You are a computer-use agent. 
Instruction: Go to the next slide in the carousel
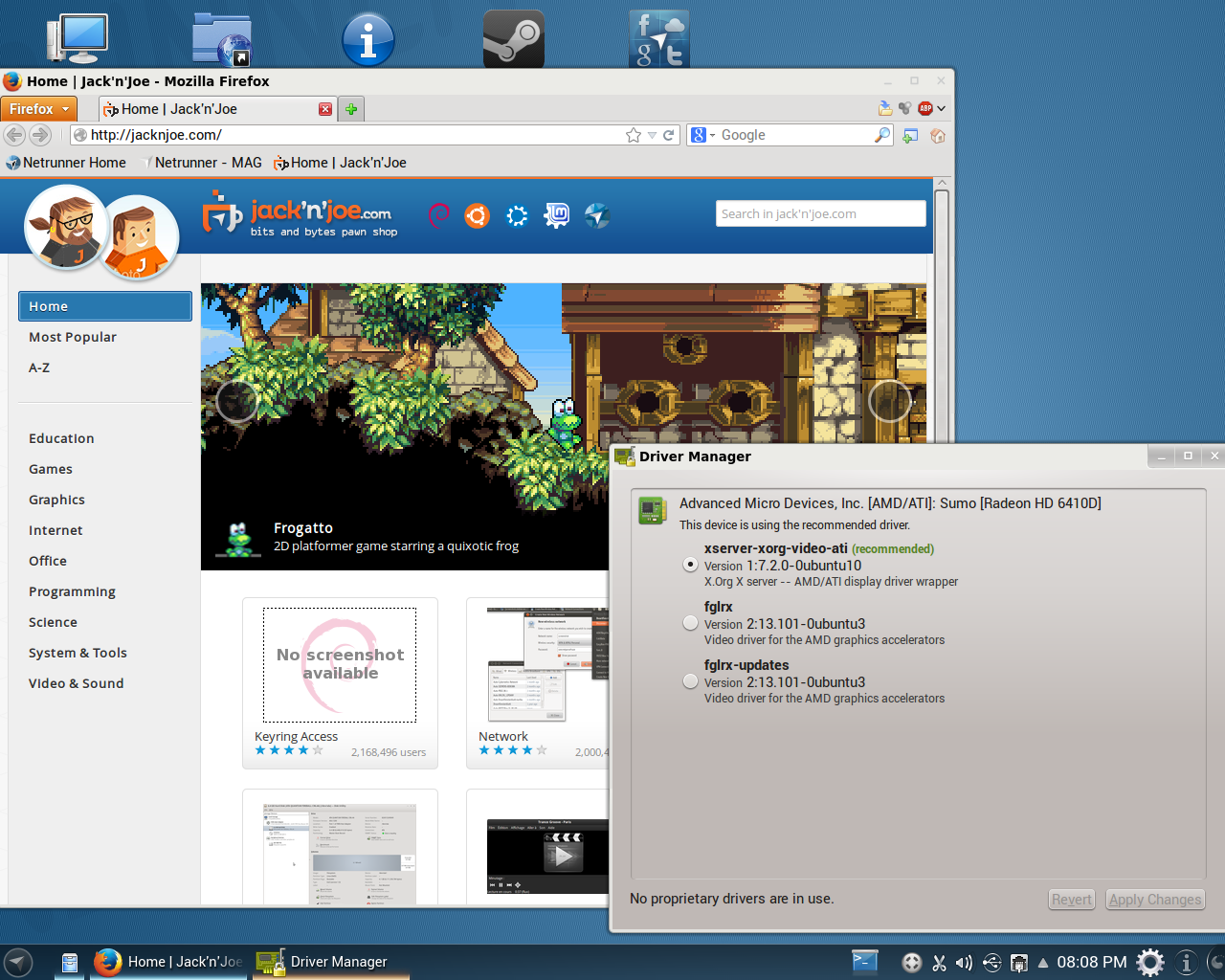[x=889, y=401]
